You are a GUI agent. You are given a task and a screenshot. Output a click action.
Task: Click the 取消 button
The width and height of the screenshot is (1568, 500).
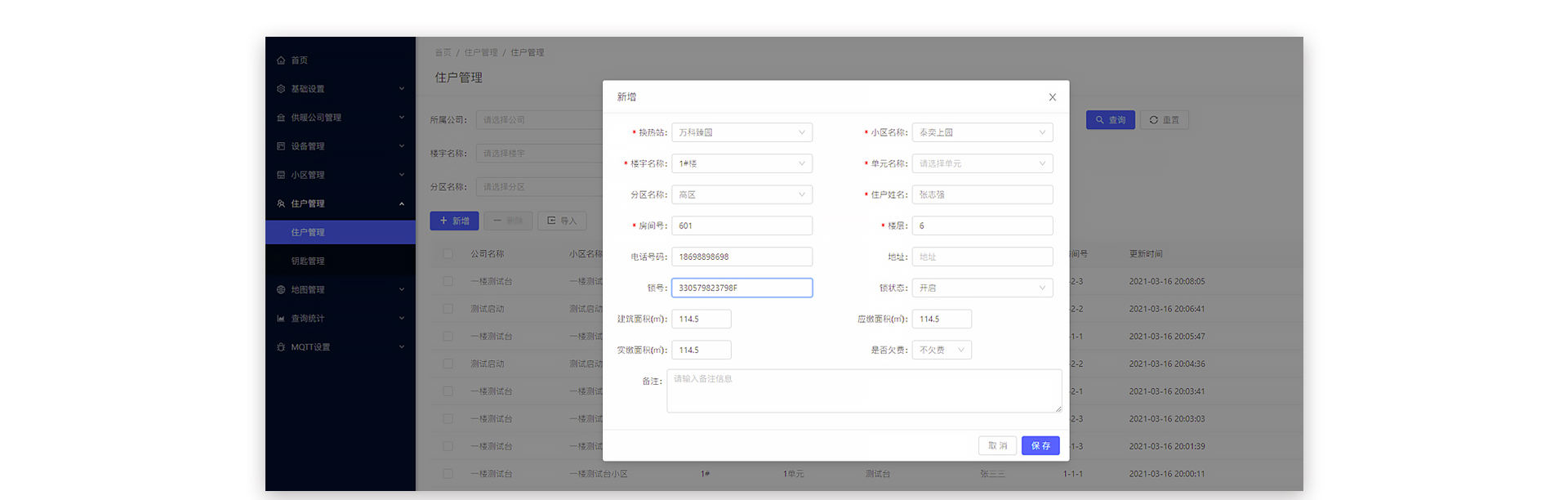pyautogui.click(x=997, y=445)
